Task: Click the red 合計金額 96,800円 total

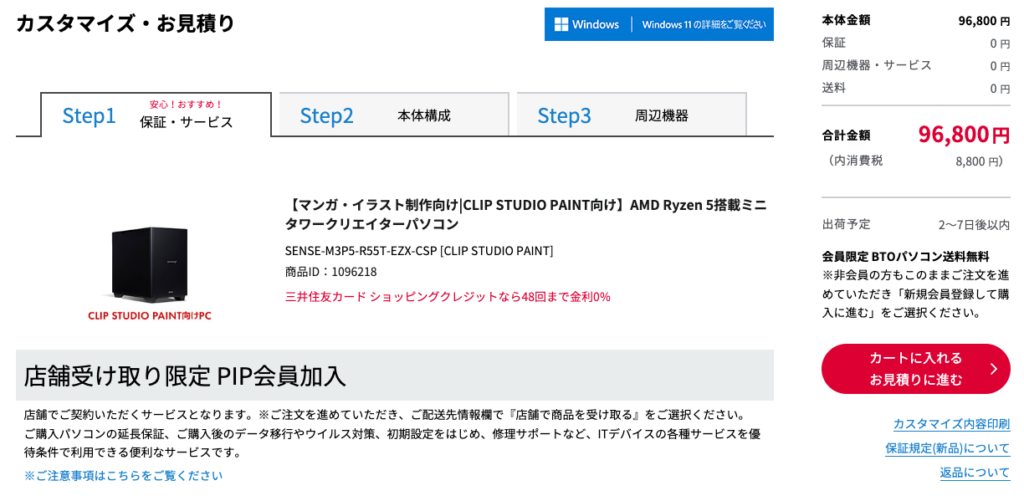Action: point(963,135)
